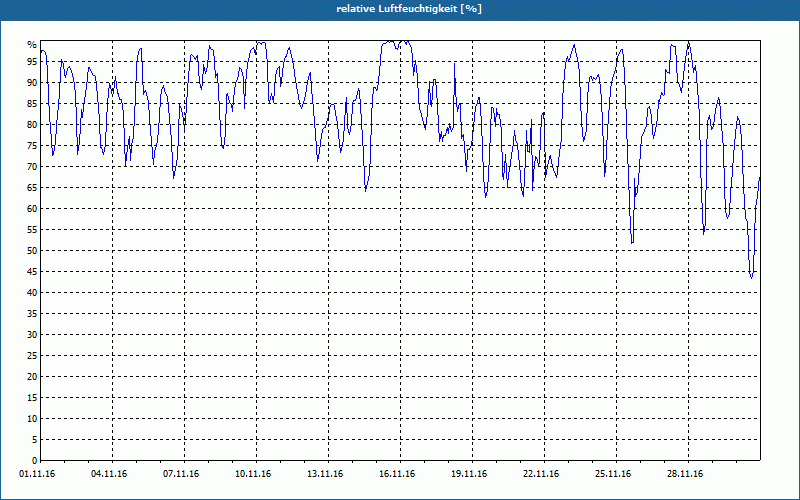Viewport: 800px width, 500px height.
Task: Click the y-axis value 35
Action: point(32,314)
